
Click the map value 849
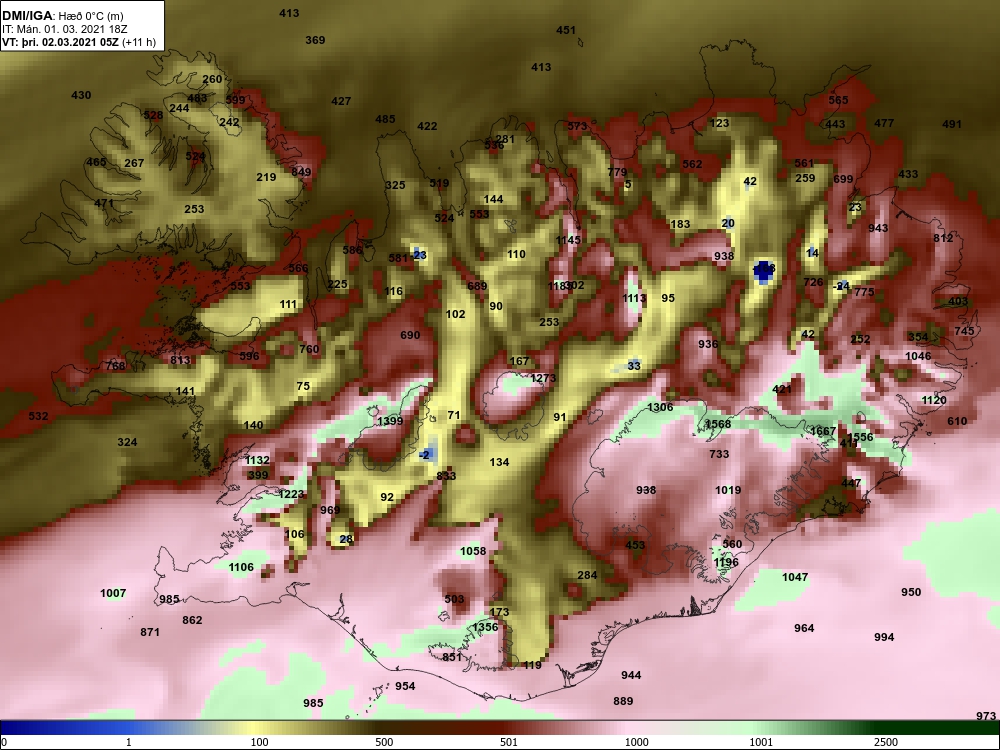(301, 172)
